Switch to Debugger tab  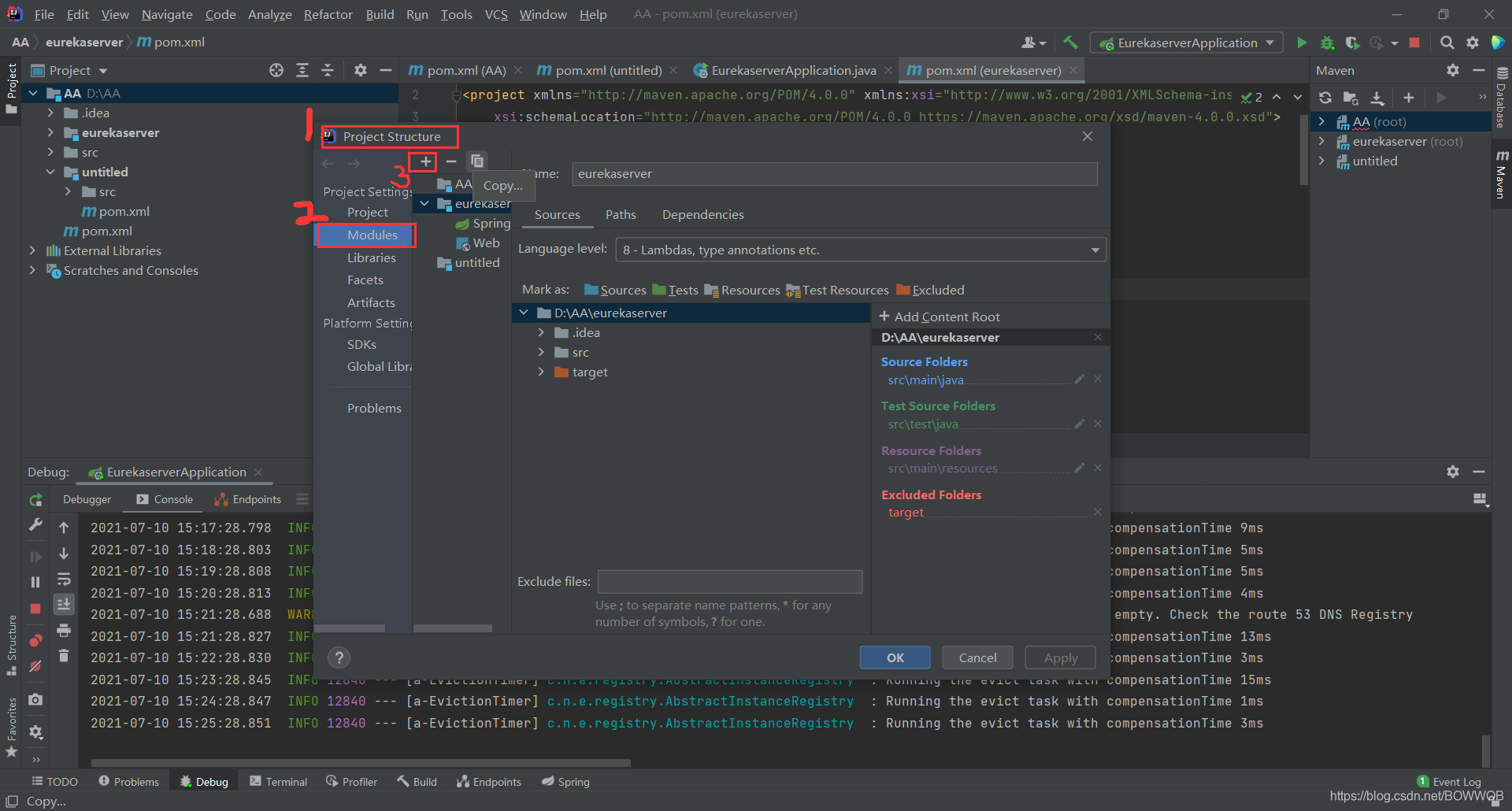click(87, 499)
